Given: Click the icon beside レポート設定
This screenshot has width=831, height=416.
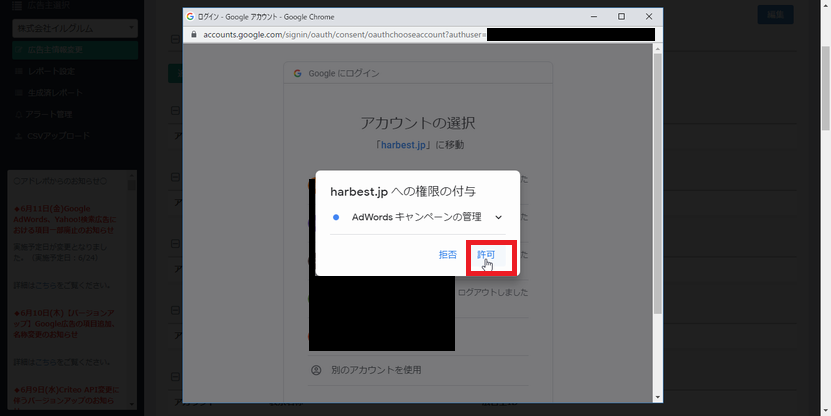Looking at the screenshot, I should (x=19, y=71).
